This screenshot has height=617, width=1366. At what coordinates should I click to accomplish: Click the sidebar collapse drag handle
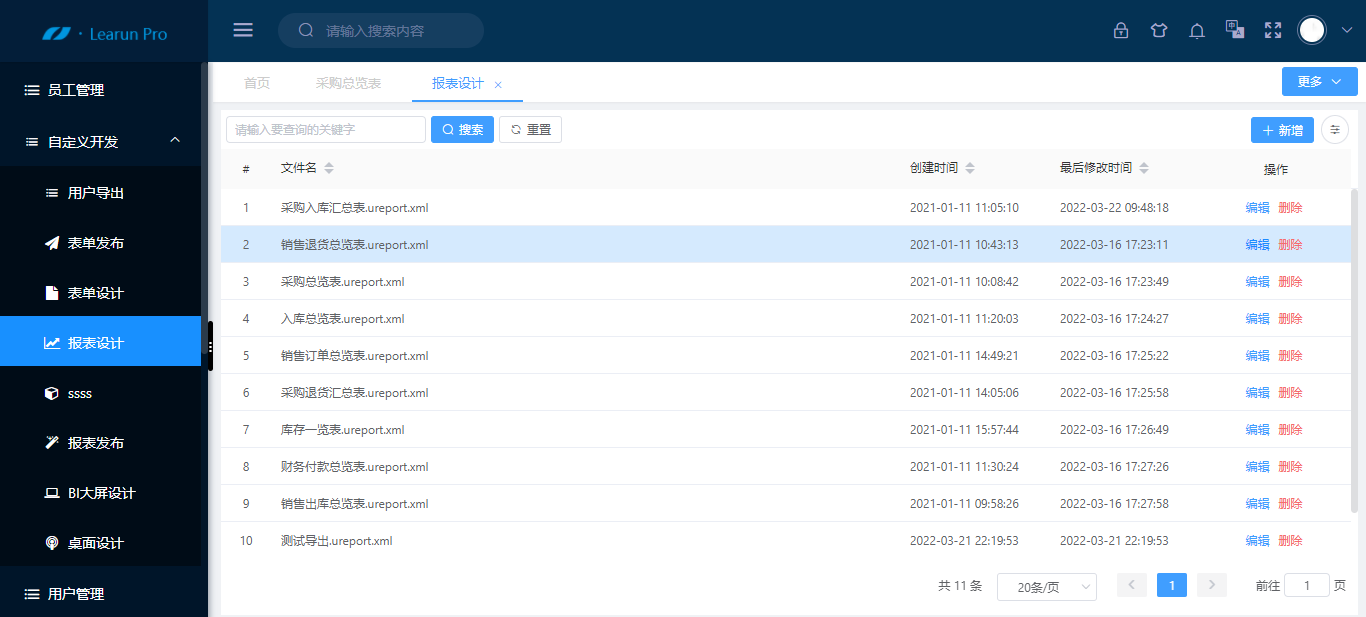click(210, 346)
